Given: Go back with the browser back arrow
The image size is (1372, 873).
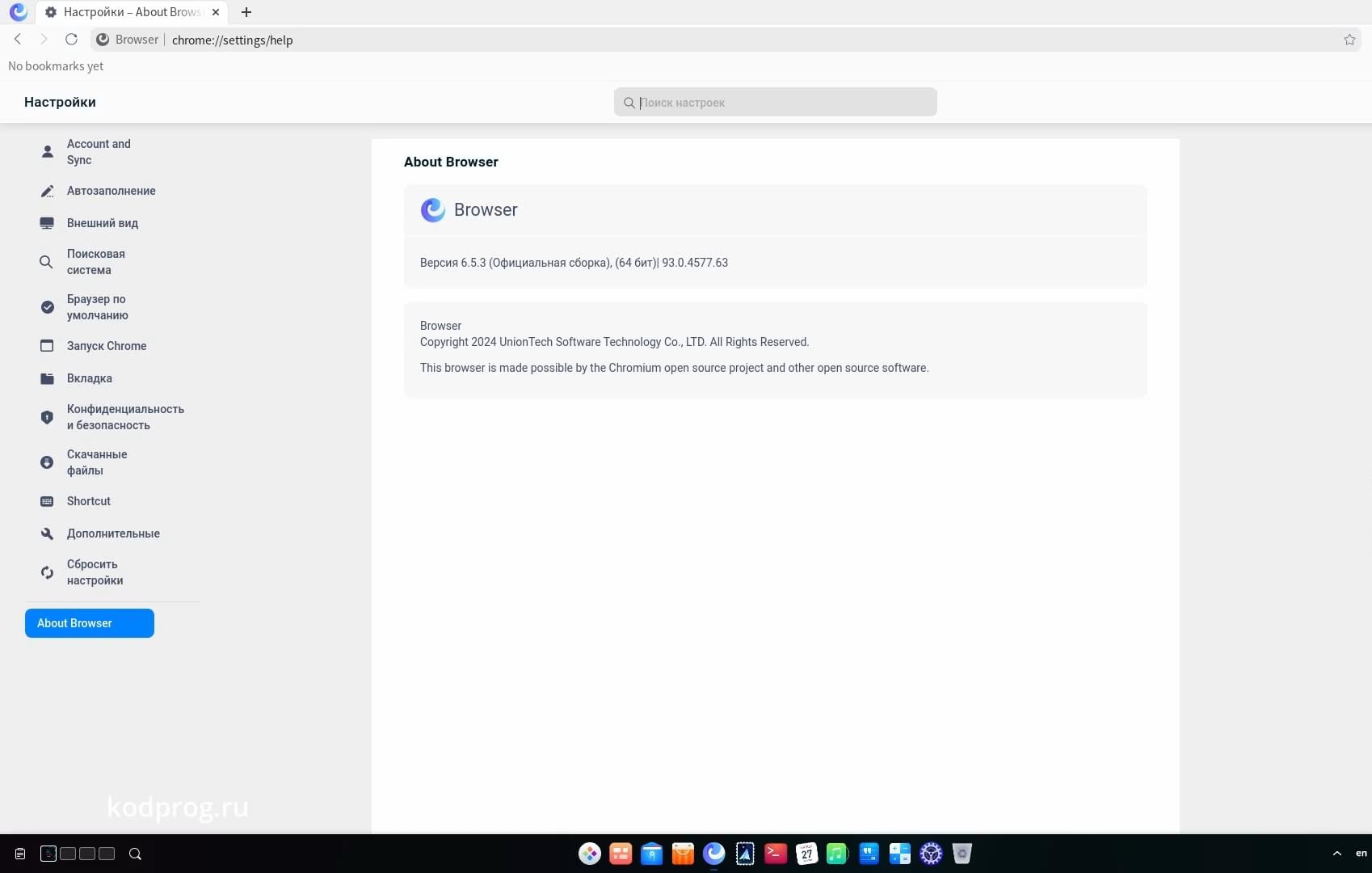Looking at the screenshot, I should click(x=18, y=40).
